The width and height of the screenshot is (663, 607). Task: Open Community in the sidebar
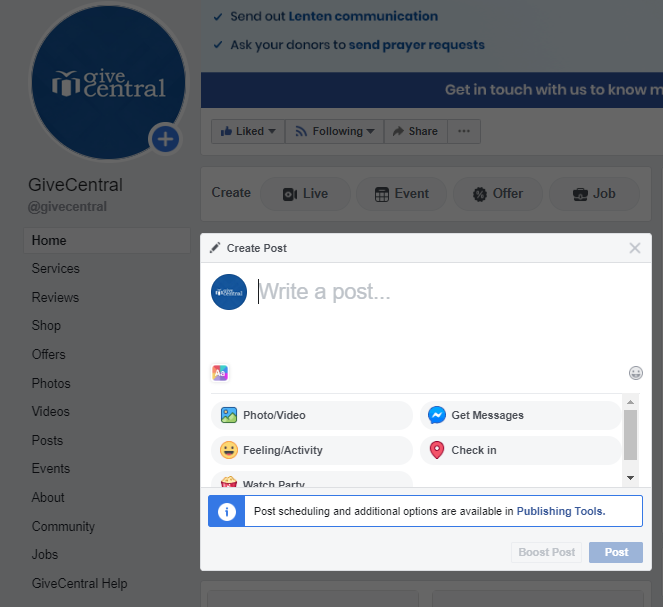[63, 526]
